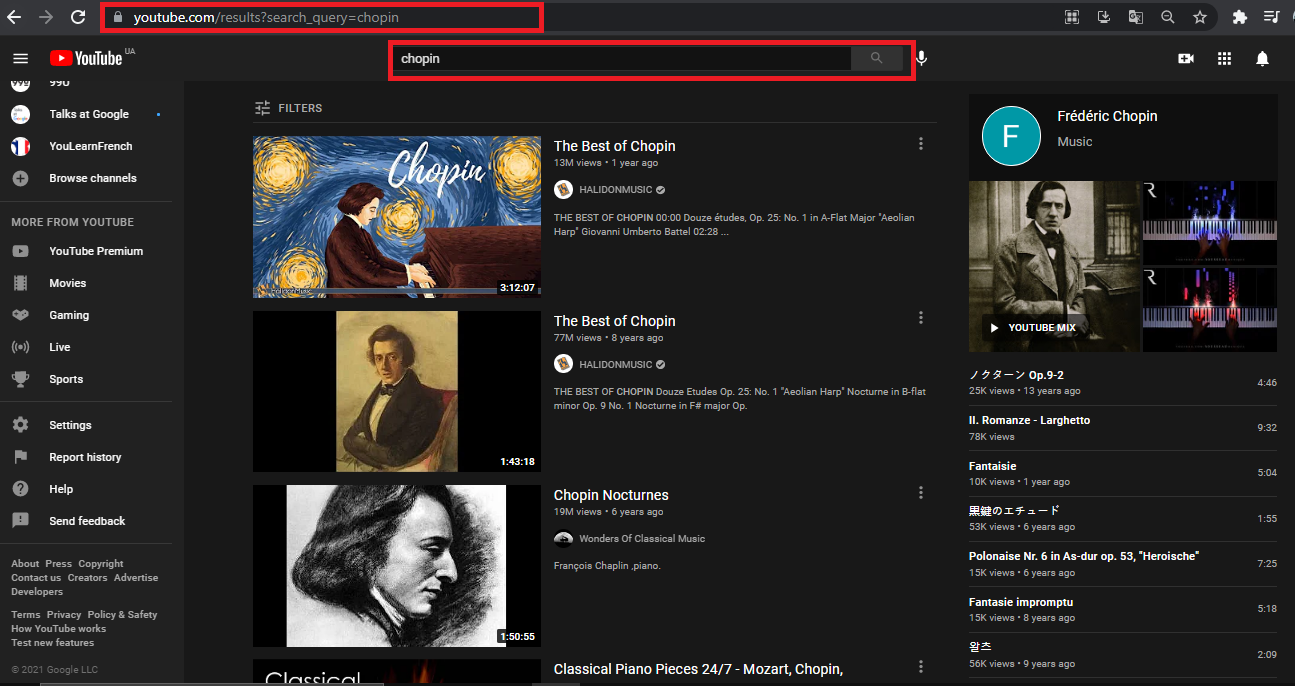Click the install app icon in address bar

coord(1104,17)
